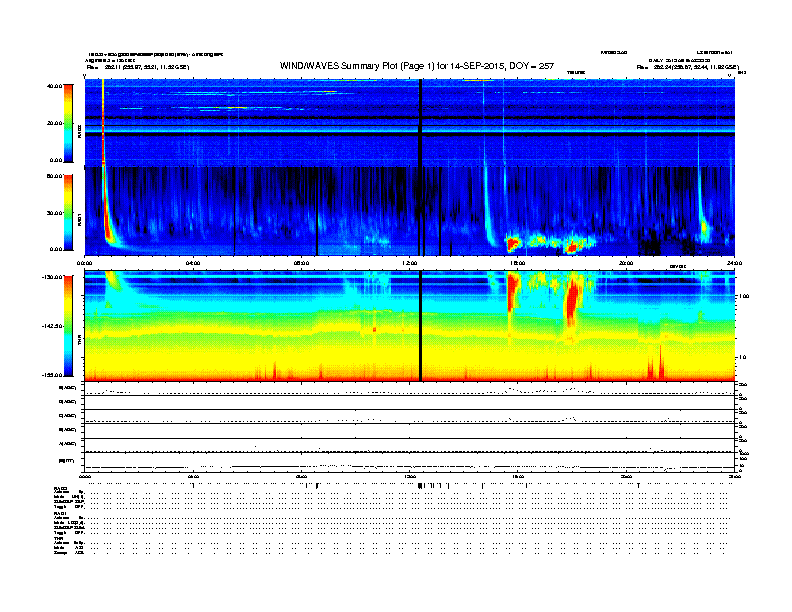Image resolution: width=792 pixels, height=612 pixels.
Task: Click the top line plot panel below TNR
Action: coord(410,388)
